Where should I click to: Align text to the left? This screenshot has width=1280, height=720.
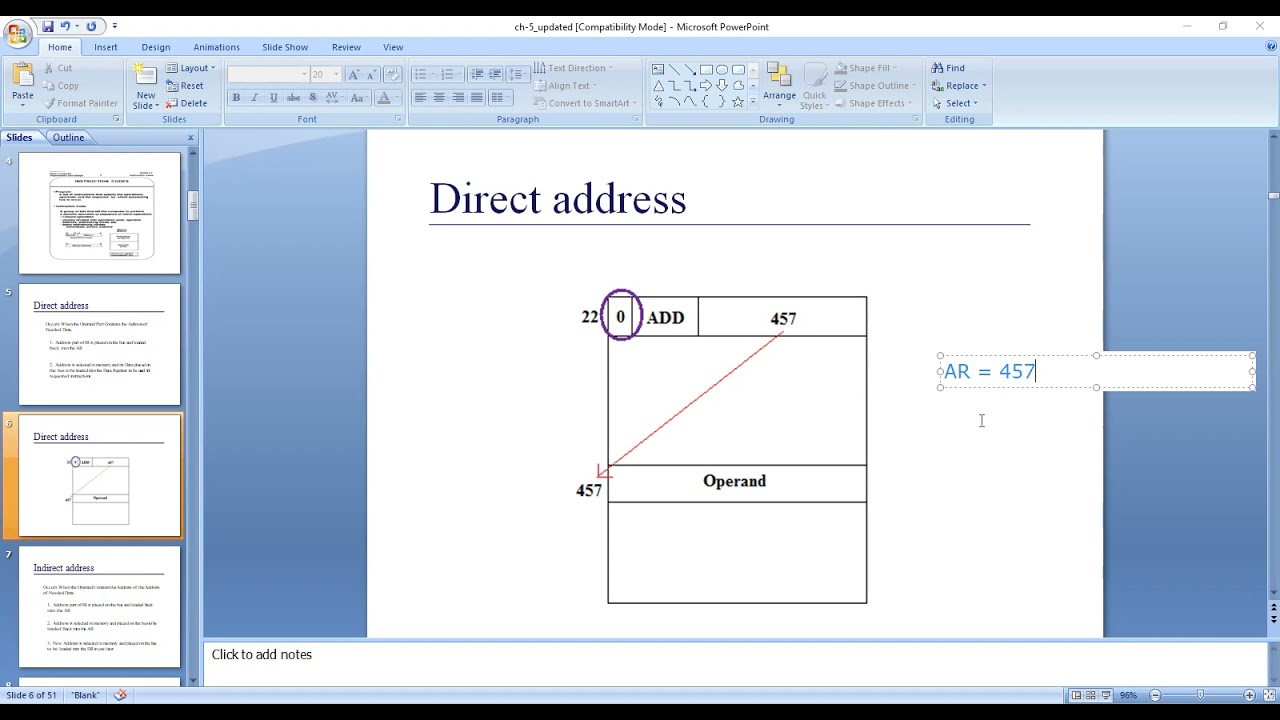point(420,98)
